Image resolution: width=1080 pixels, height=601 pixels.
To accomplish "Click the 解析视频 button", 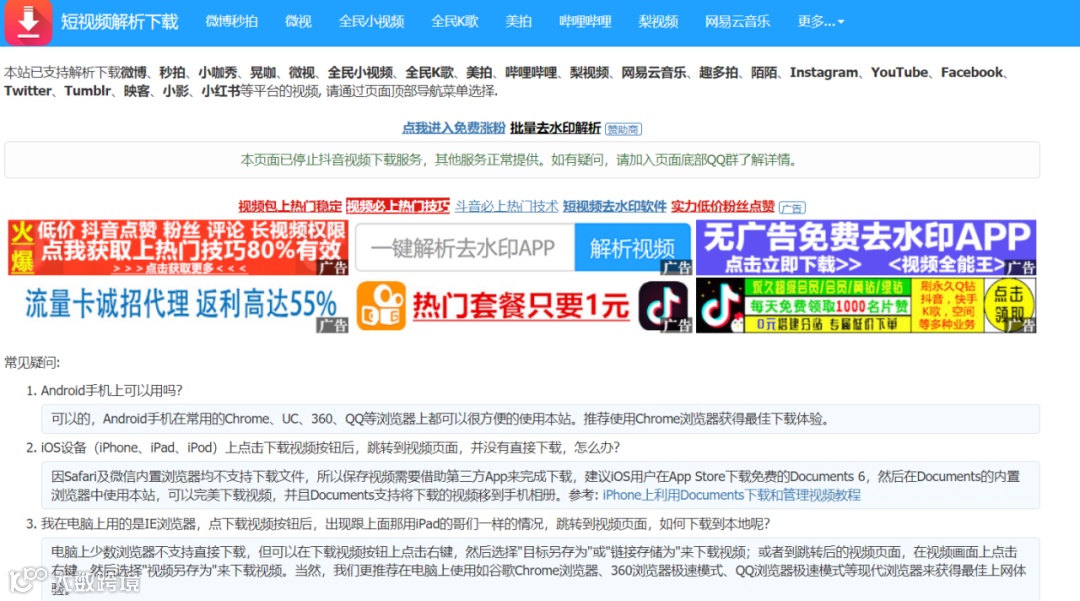I will pos(632,248).
